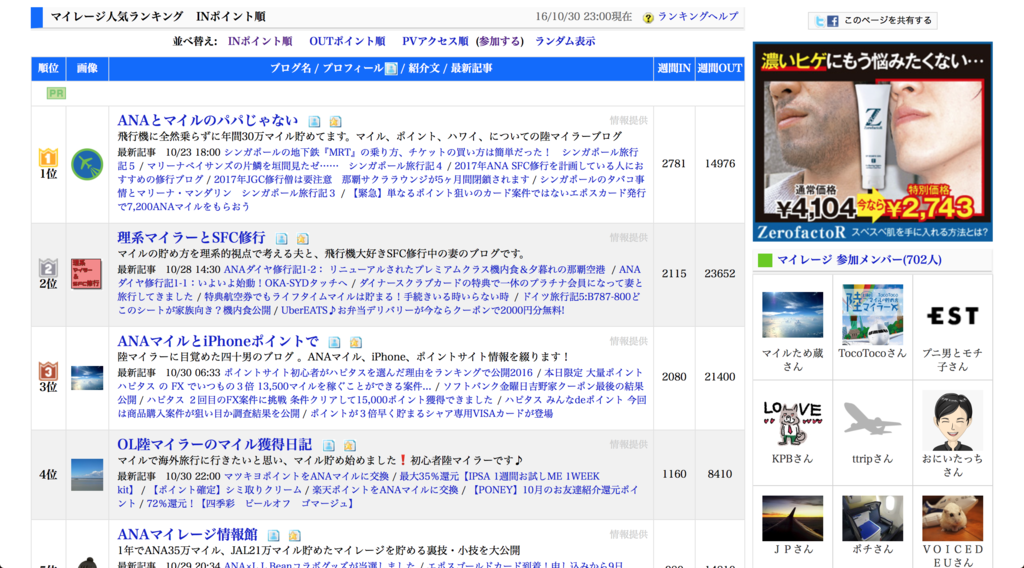This screenshot has width=1024, height=568.
Task: Click red thumbnail image of 2位 blog
Action: click(x=87, y=274)
